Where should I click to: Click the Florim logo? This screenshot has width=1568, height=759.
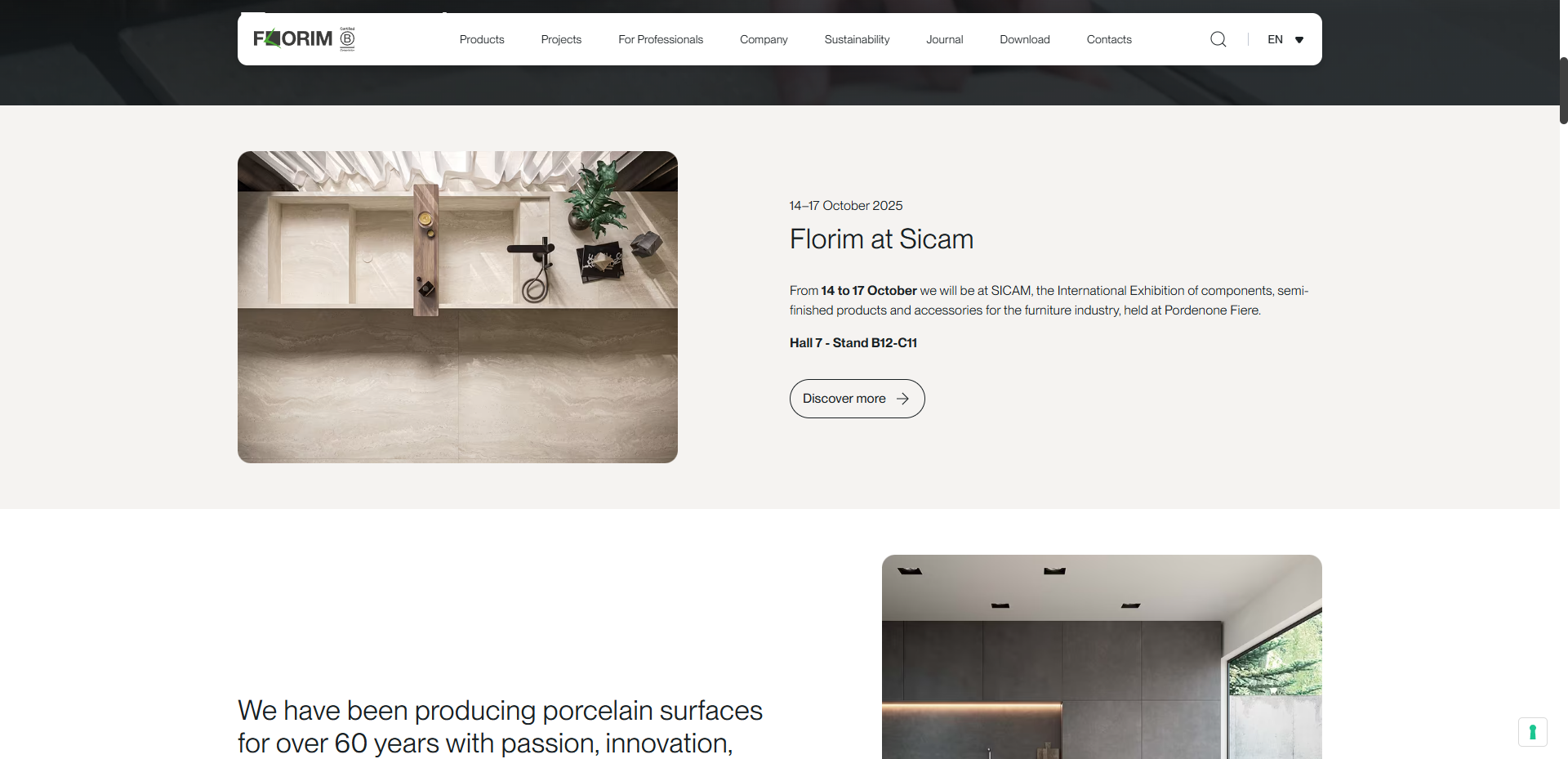pos(292,38)
